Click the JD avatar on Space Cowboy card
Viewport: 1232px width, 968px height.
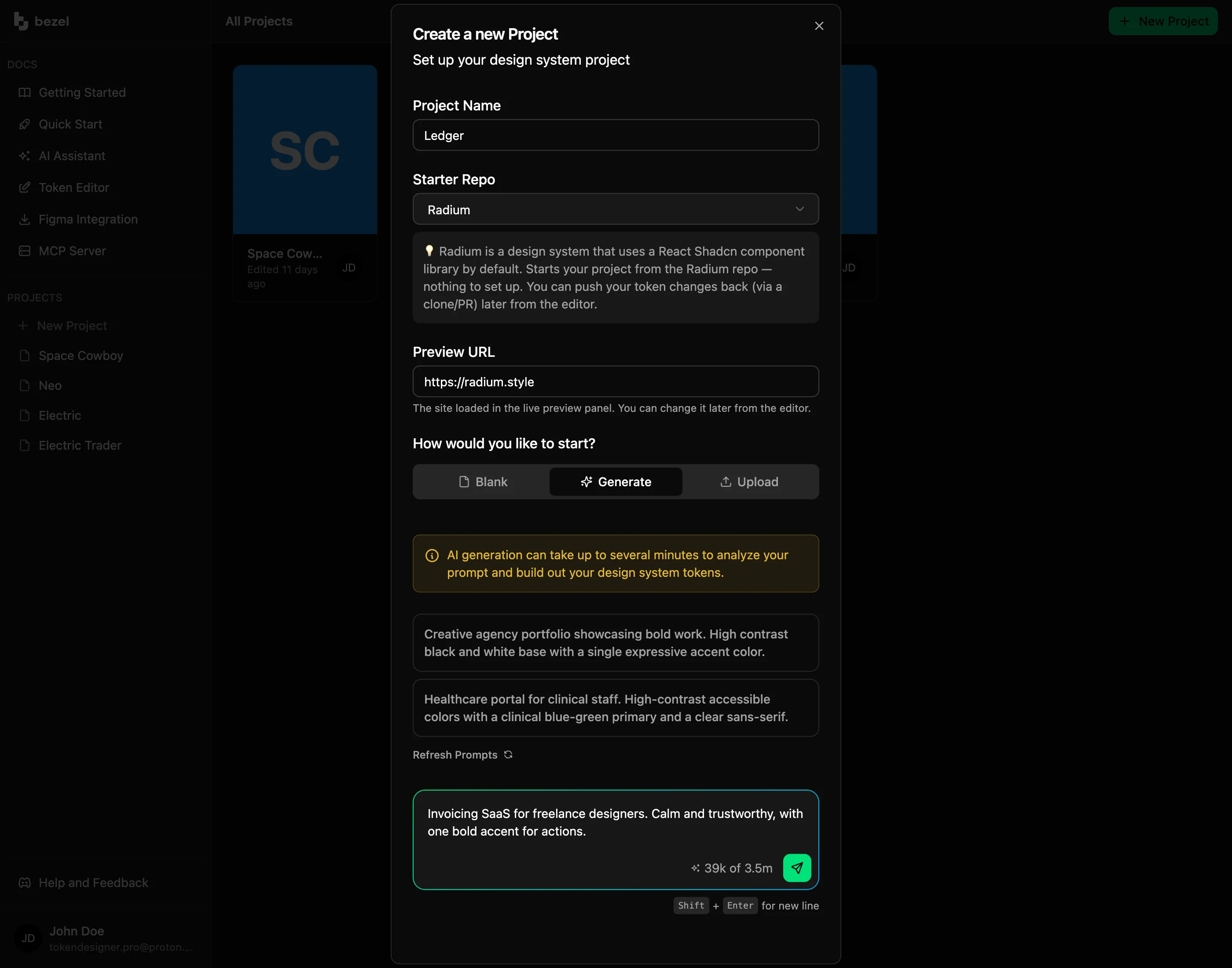point(349,268)
